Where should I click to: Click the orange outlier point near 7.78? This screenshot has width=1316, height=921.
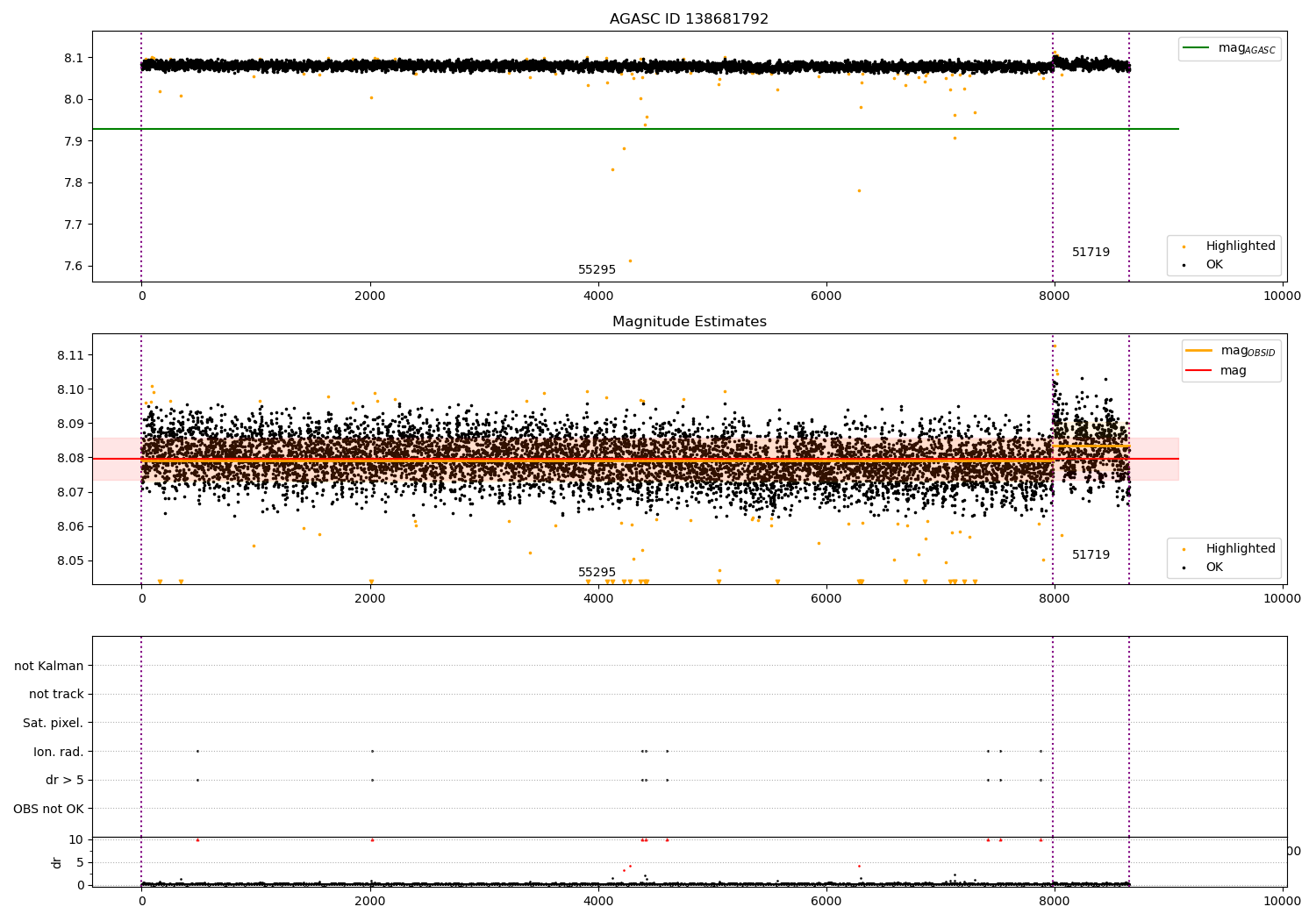tap(859, 190)
